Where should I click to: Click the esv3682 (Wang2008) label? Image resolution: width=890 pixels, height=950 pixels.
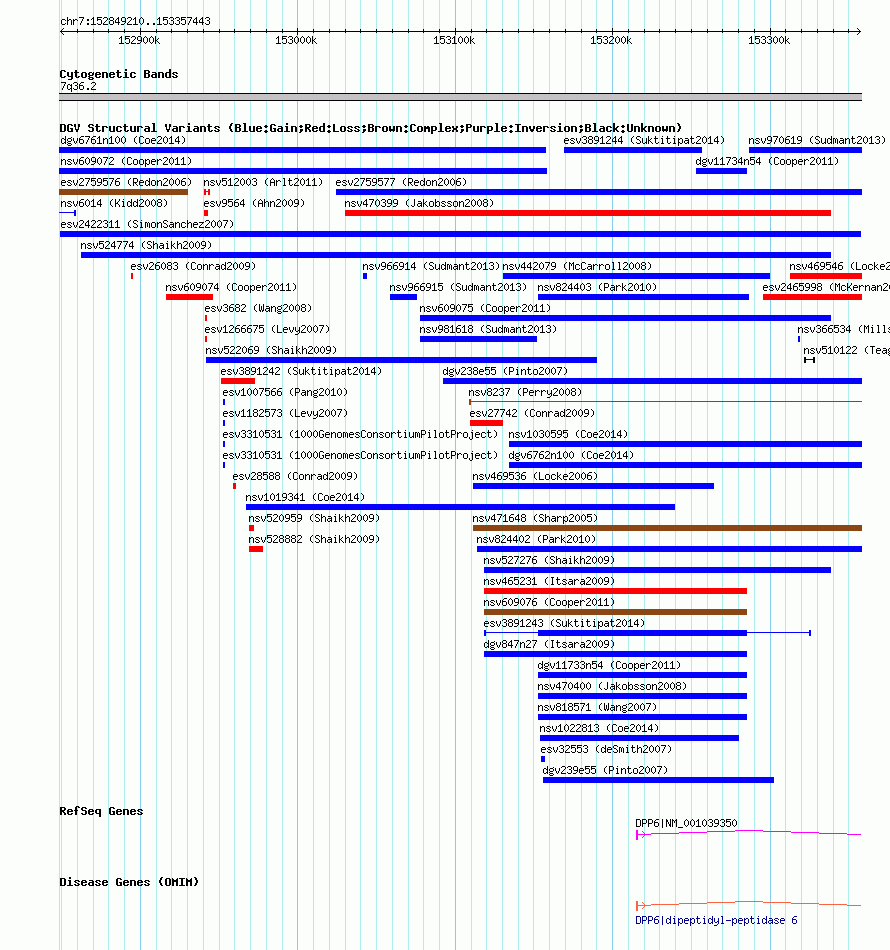[x=259, y=308]
